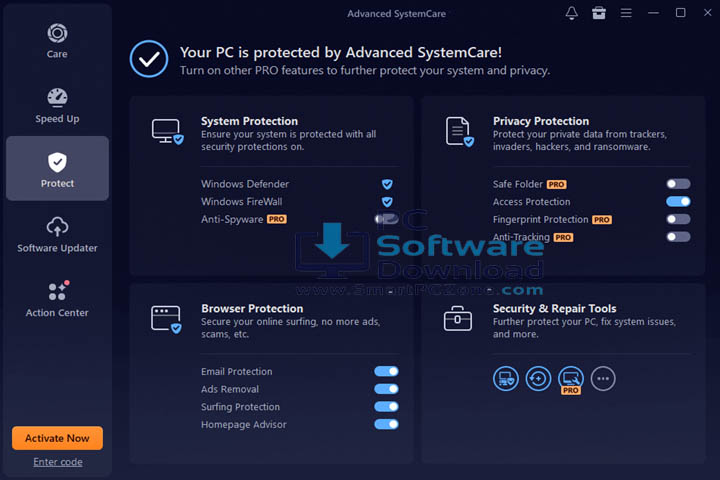The height and width of the screenshot is (480, 720).
Task: Click the Security & Repair Tools heading
Action: (x=555, y=309)
